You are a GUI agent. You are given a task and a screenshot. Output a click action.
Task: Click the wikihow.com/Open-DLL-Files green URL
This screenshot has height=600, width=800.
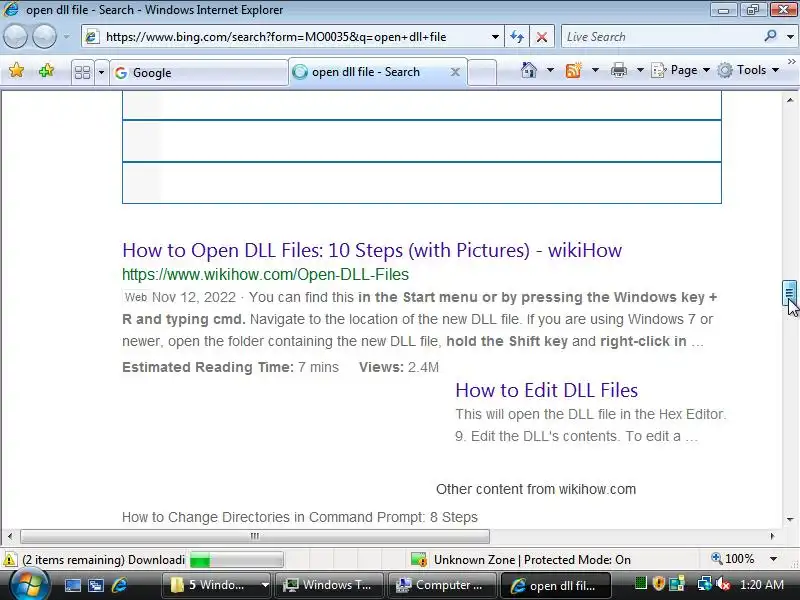click(x=265, y=274)
